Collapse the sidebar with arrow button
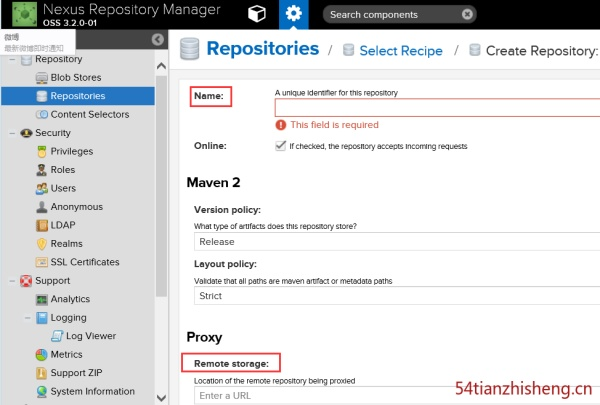 pos(158,39)
